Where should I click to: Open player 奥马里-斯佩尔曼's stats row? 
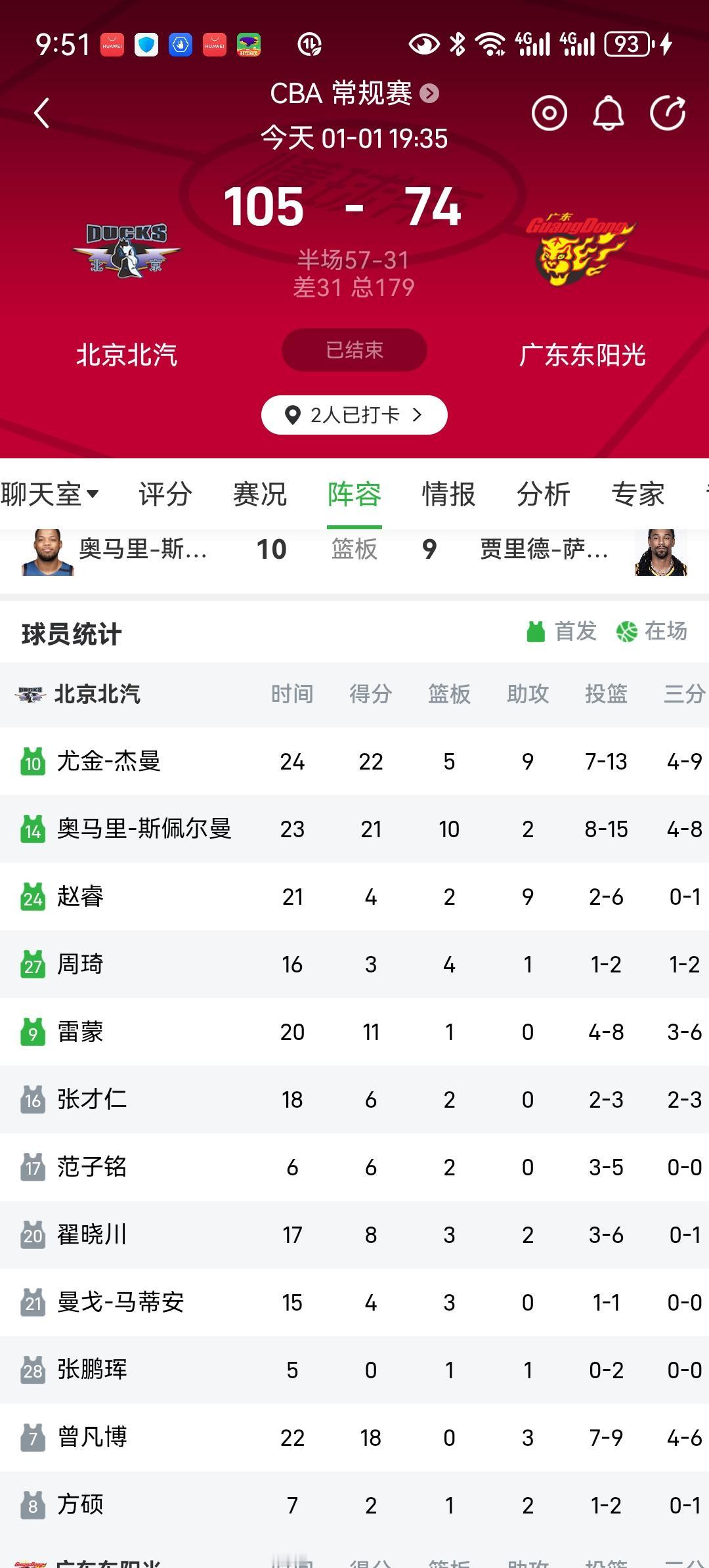click(354, 829)
